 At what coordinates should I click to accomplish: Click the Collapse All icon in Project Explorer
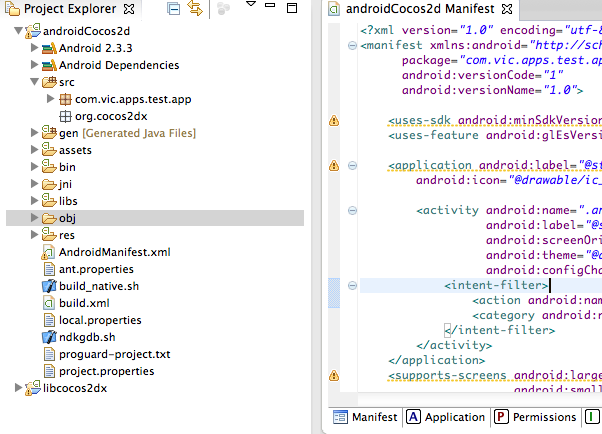point(174,8)
